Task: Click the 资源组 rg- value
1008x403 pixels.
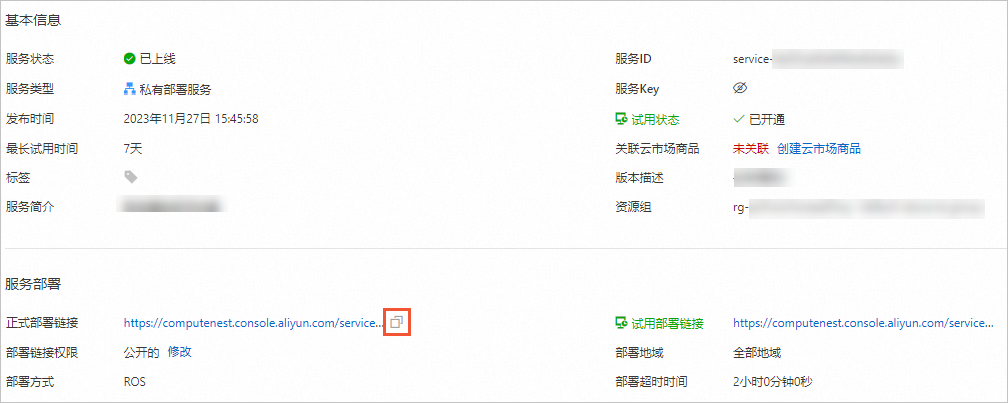Action: coord(858,208)
